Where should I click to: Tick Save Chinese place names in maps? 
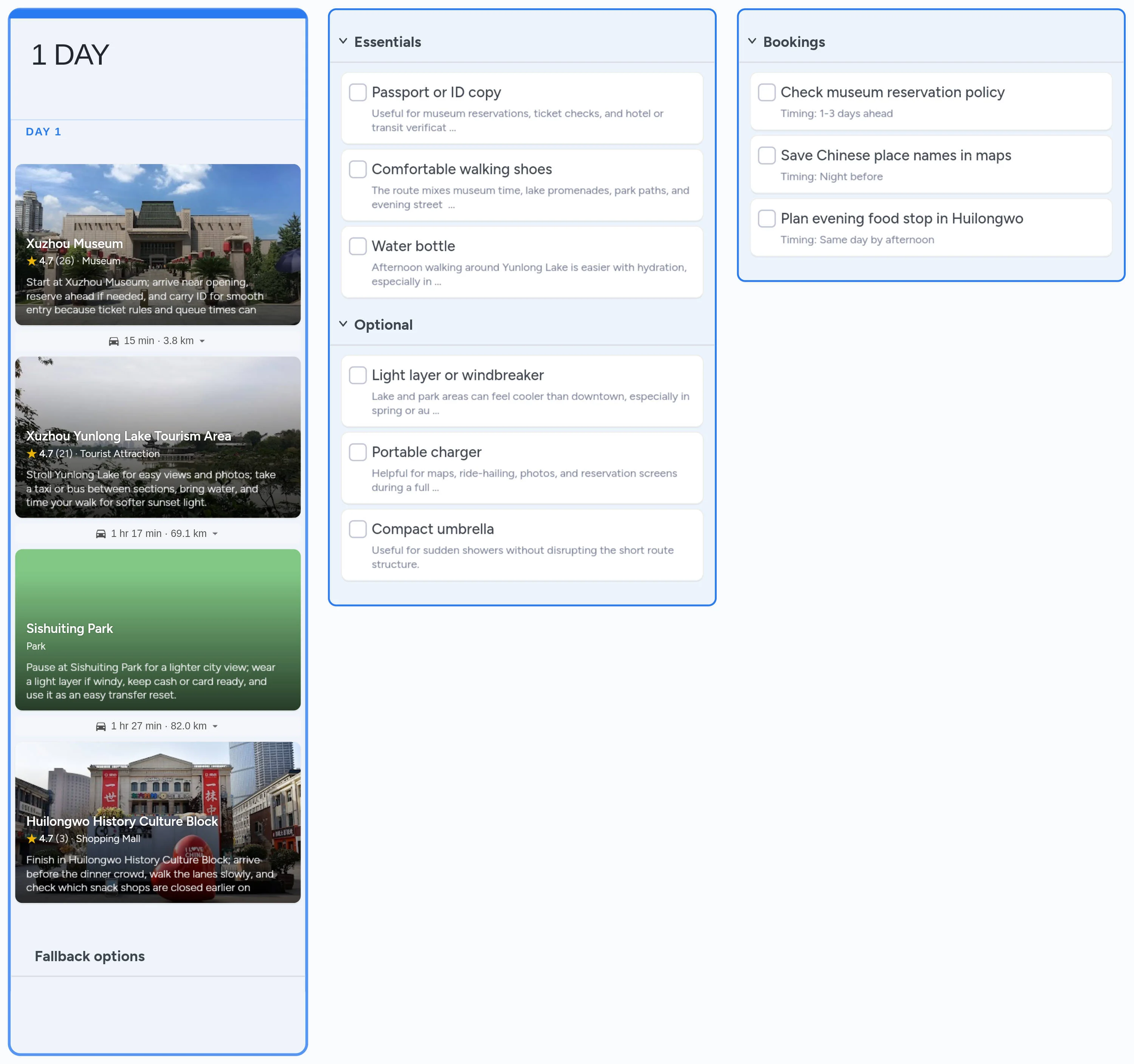[767, 156]
